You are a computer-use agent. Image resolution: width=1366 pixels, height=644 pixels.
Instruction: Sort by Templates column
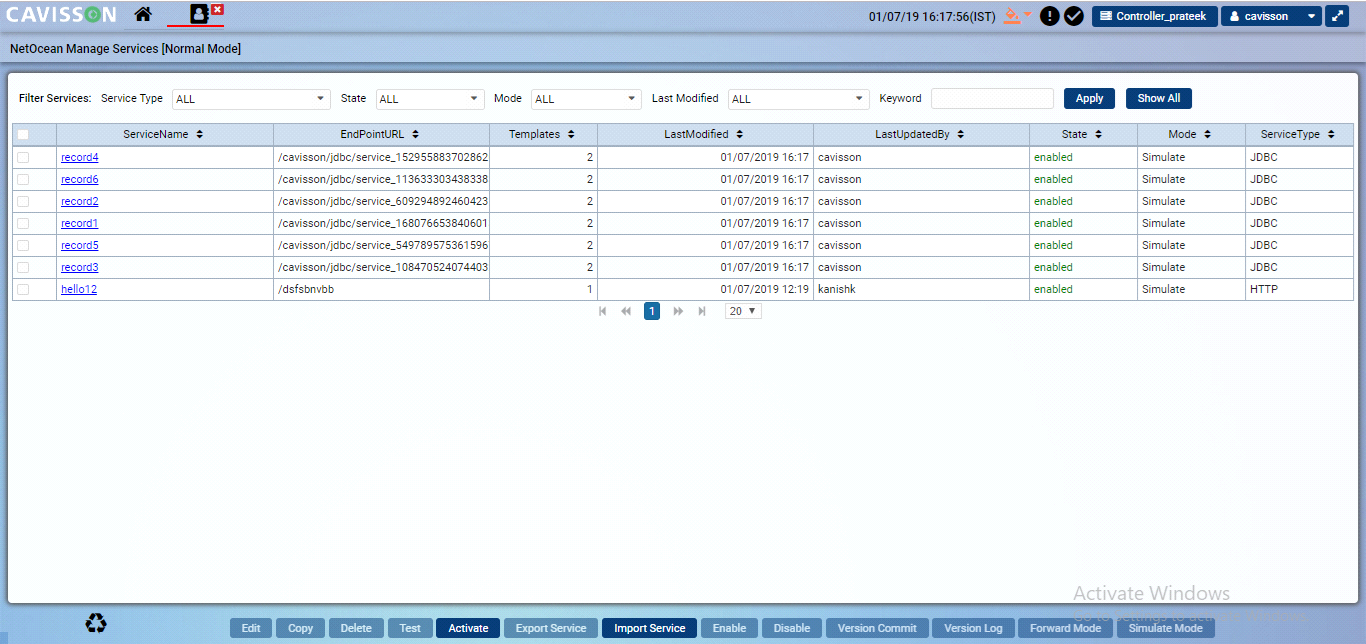(571, 135)
